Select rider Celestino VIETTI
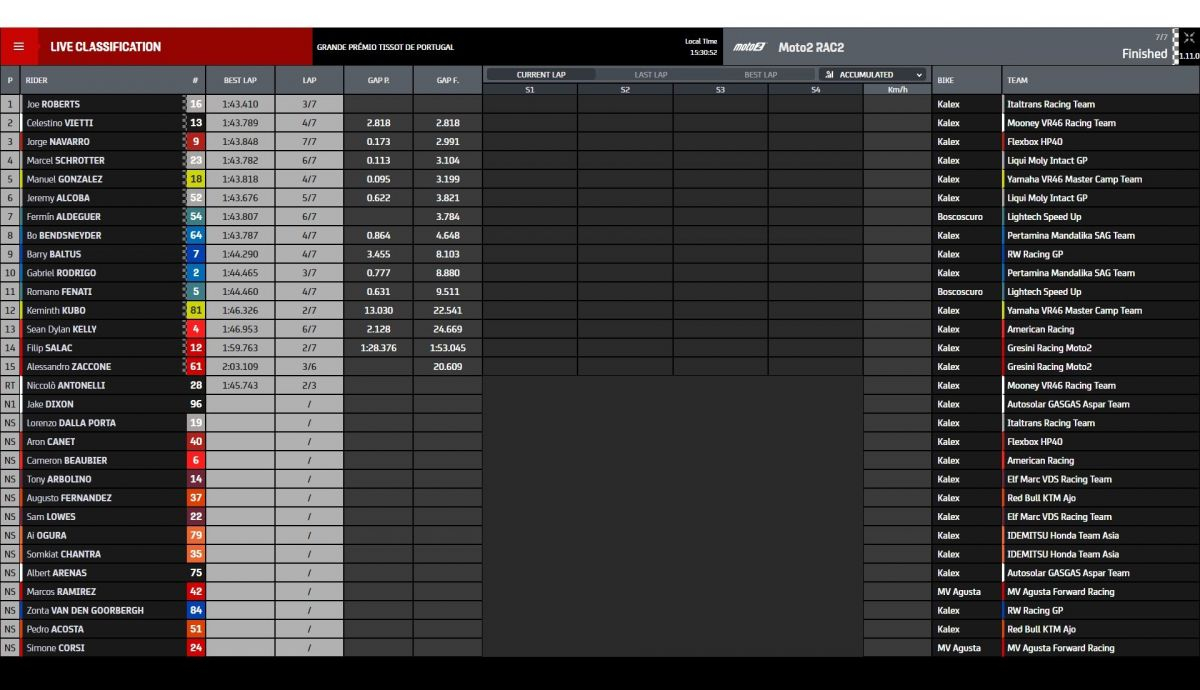Screen dimensions: 1200x690 59,123
